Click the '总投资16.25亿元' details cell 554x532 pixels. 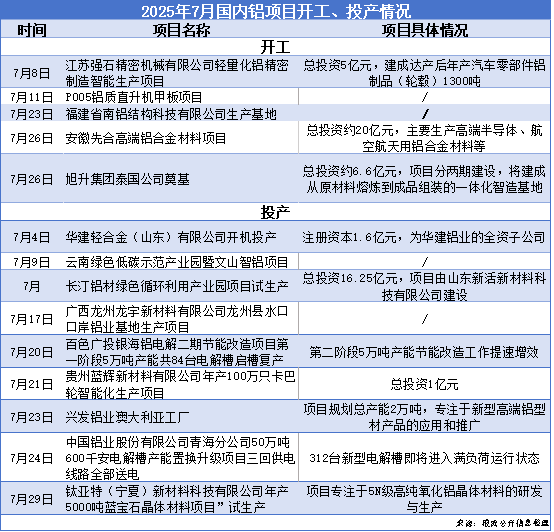pos(424,286)
